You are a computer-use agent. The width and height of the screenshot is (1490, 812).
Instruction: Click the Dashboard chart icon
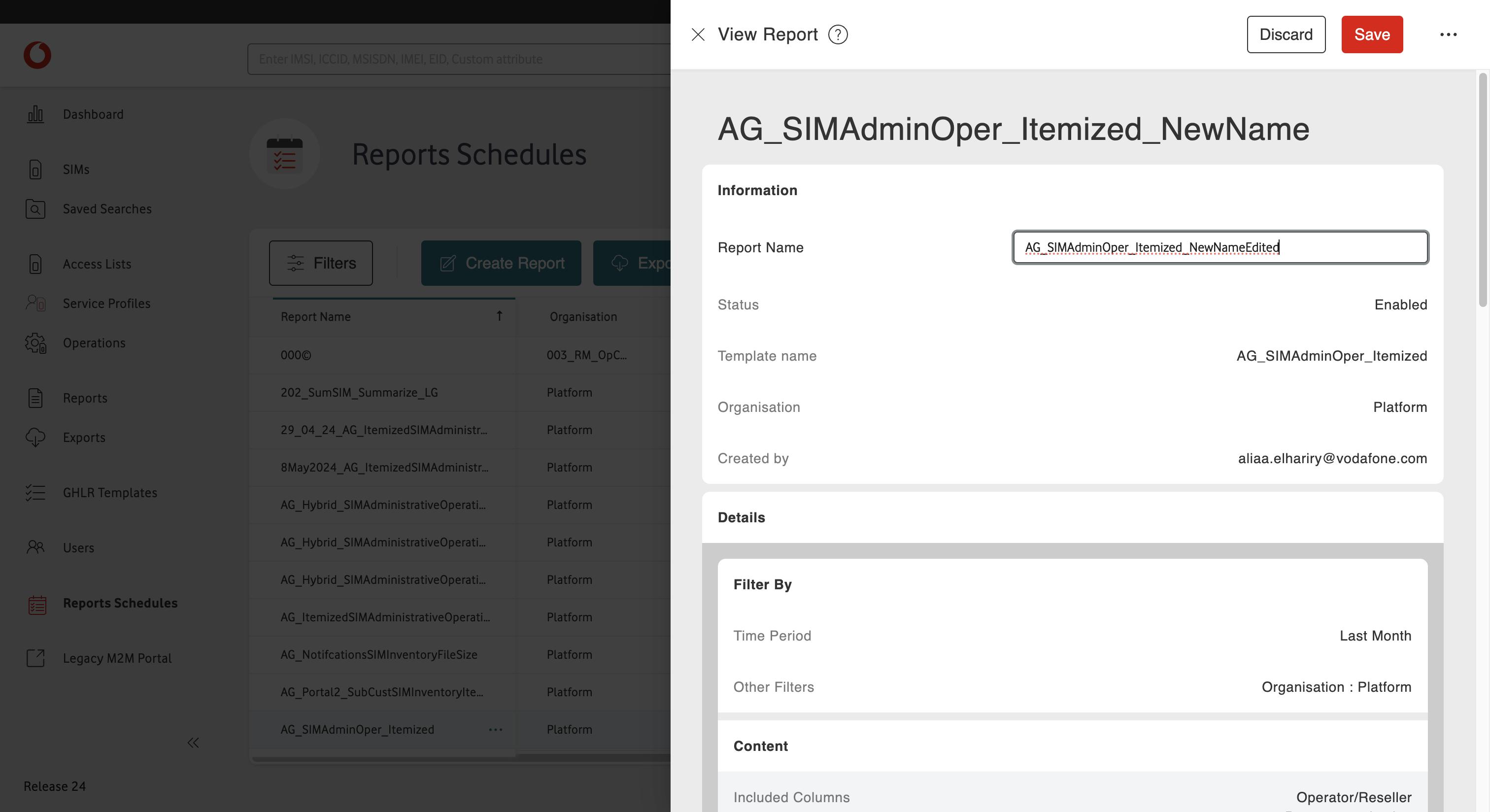pos(35,114)
